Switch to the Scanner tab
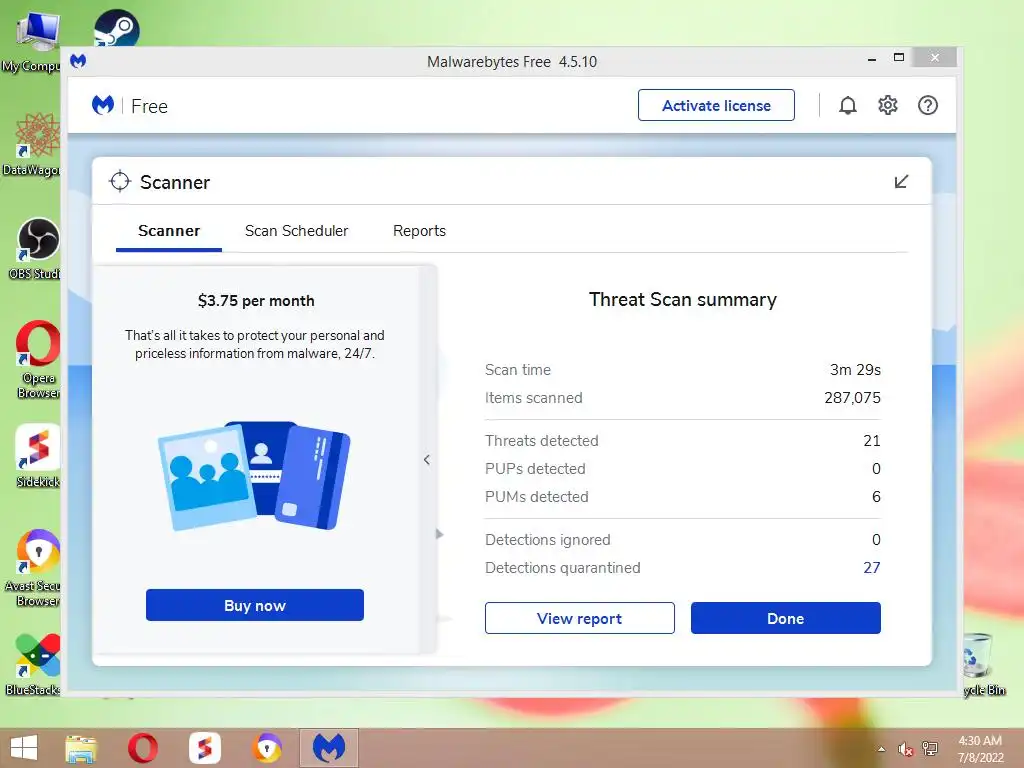The height and width of the screenshot is (768, 1024). [169, 231]
